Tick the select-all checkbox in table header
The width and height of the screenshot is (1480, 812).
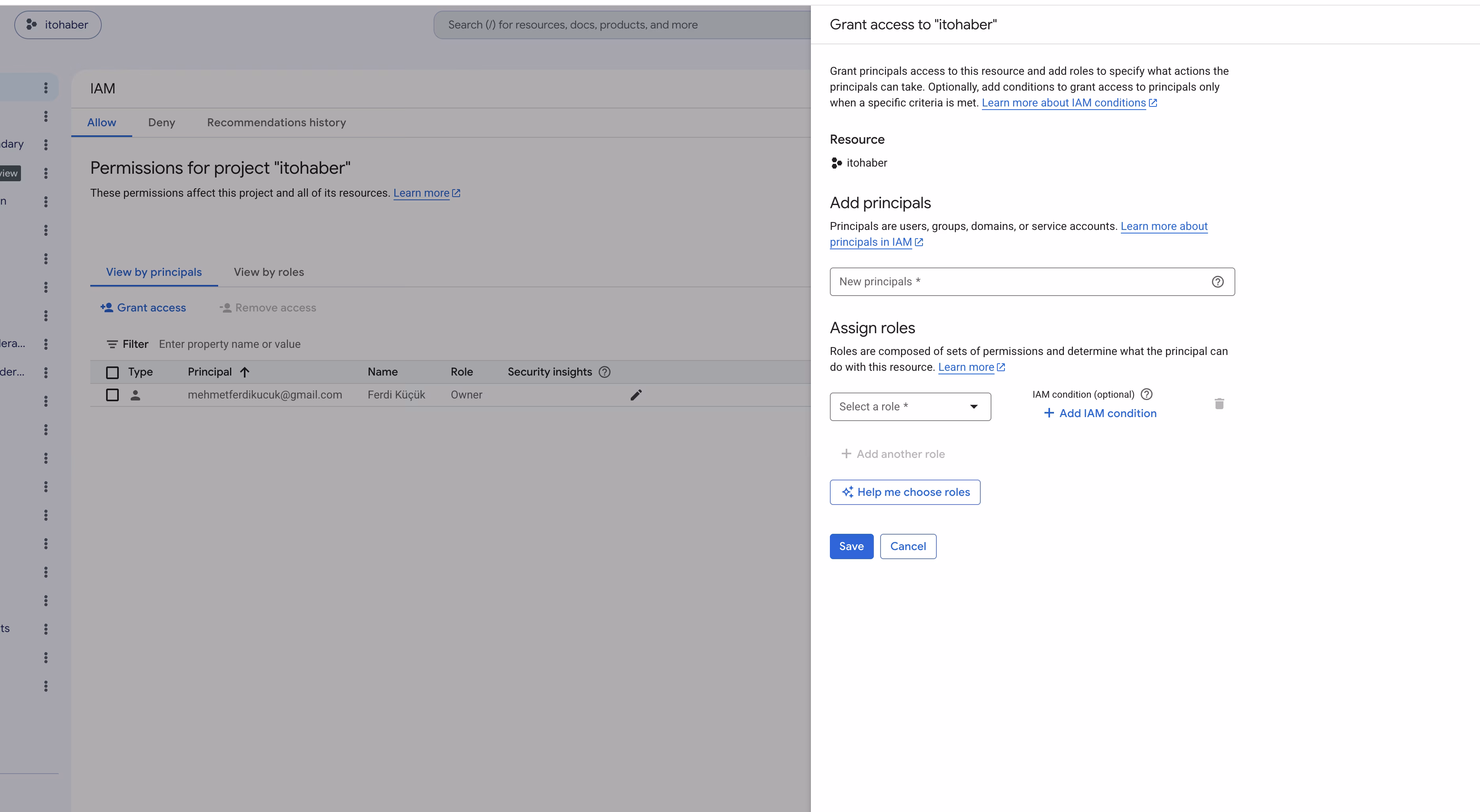click(x=112, y=373)
